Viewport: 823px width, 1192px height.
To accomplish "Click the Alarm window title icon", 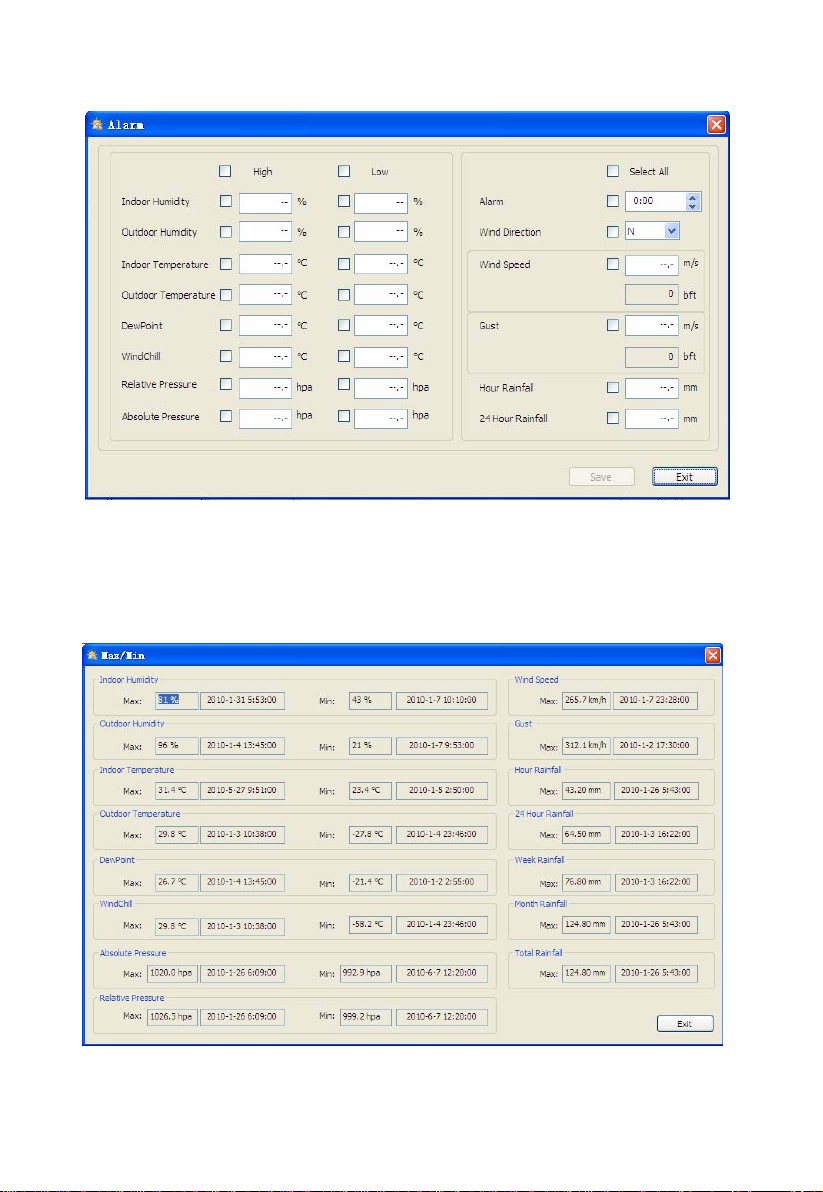I will [x=97, y=124].
